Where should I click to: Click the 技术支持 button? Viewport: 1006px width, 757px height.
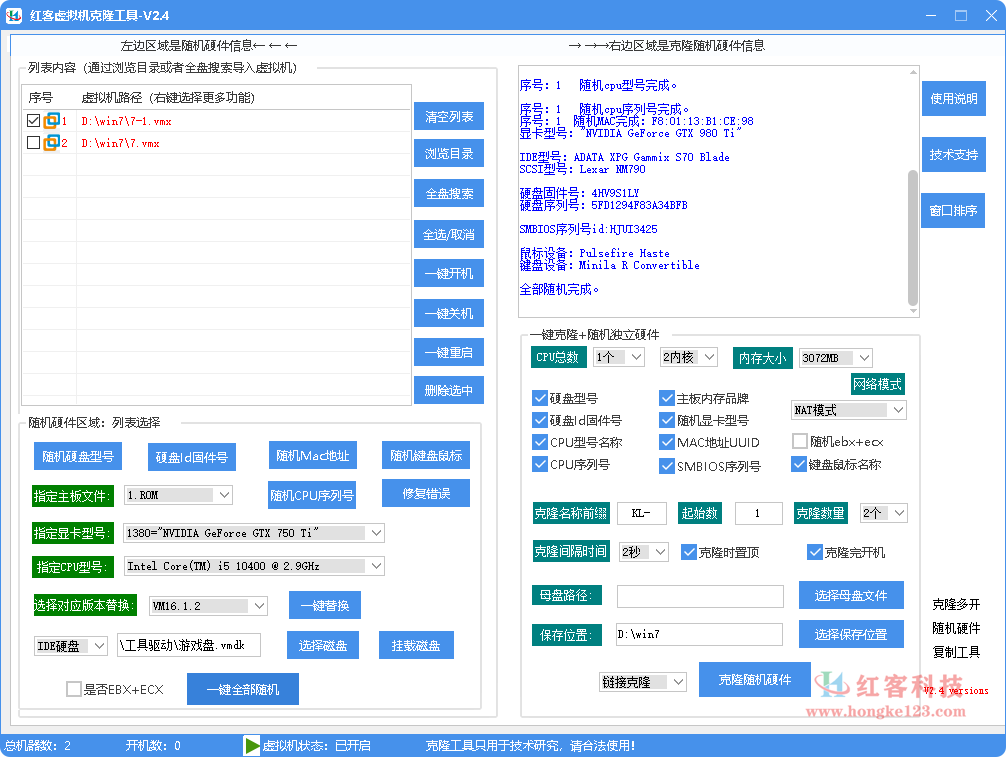pos(953,155)
